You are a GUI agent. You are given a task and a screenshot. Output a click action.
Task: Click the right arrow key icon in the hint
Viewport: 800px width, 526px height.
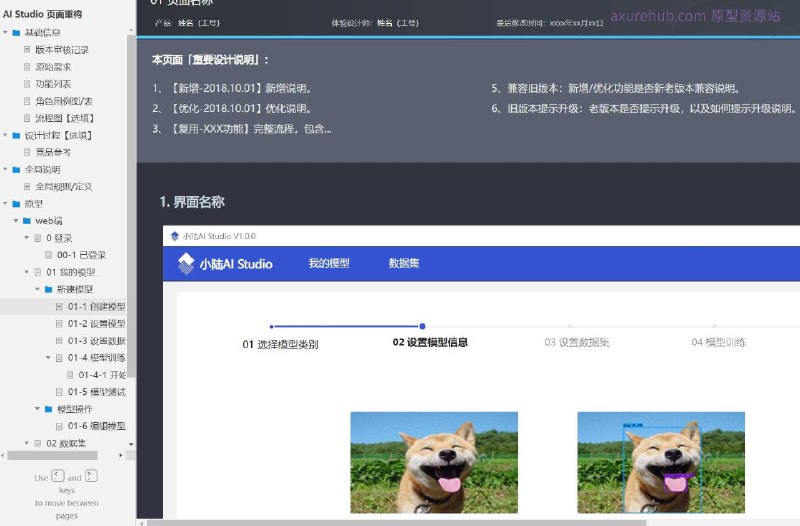click(91, 476)
